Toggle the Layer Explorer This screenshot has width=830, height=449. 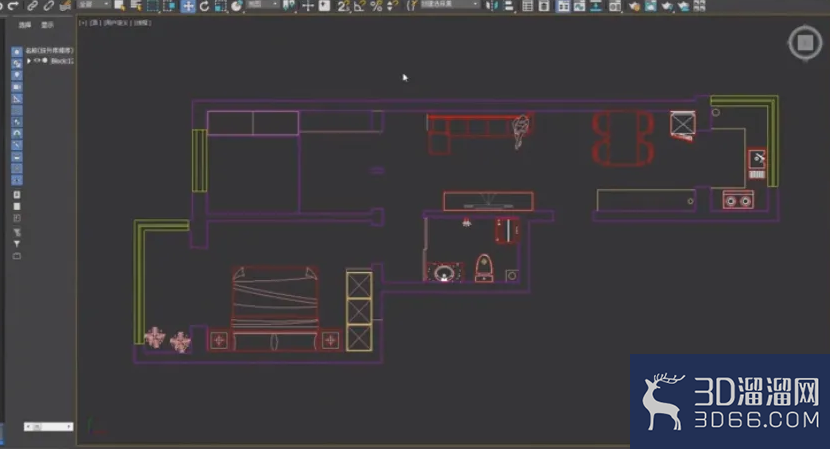pyautogui.click(x=544, y=6)
